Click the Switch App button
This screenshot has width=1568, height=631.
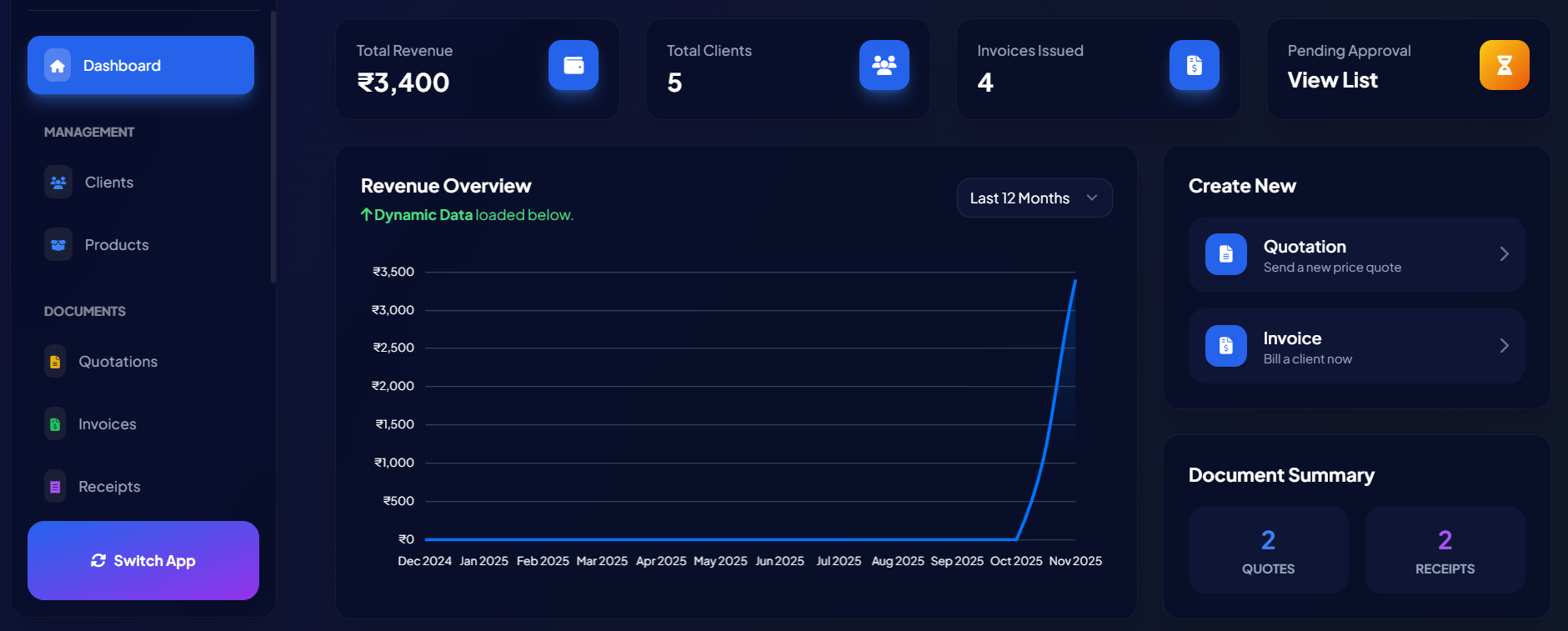pos(143,561)
